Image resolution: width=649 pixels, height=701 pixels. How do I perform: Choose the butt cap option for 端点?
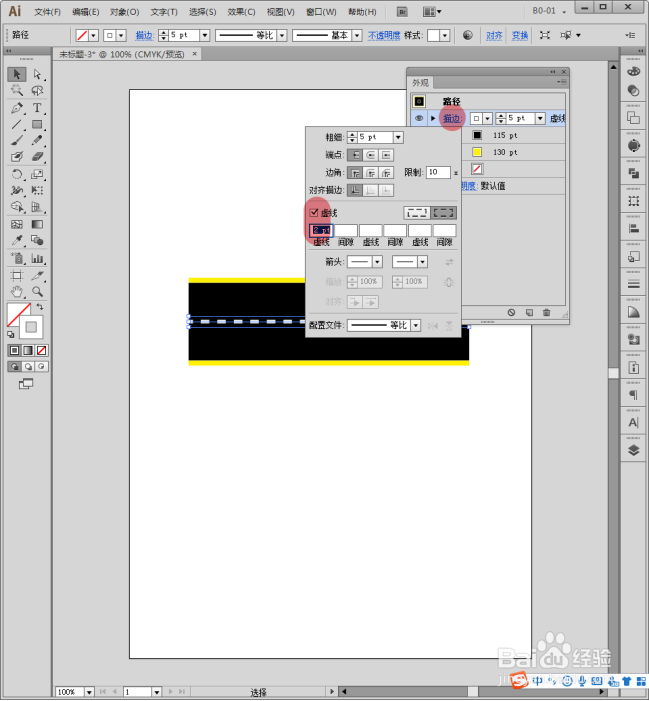(x=355, y=155)
